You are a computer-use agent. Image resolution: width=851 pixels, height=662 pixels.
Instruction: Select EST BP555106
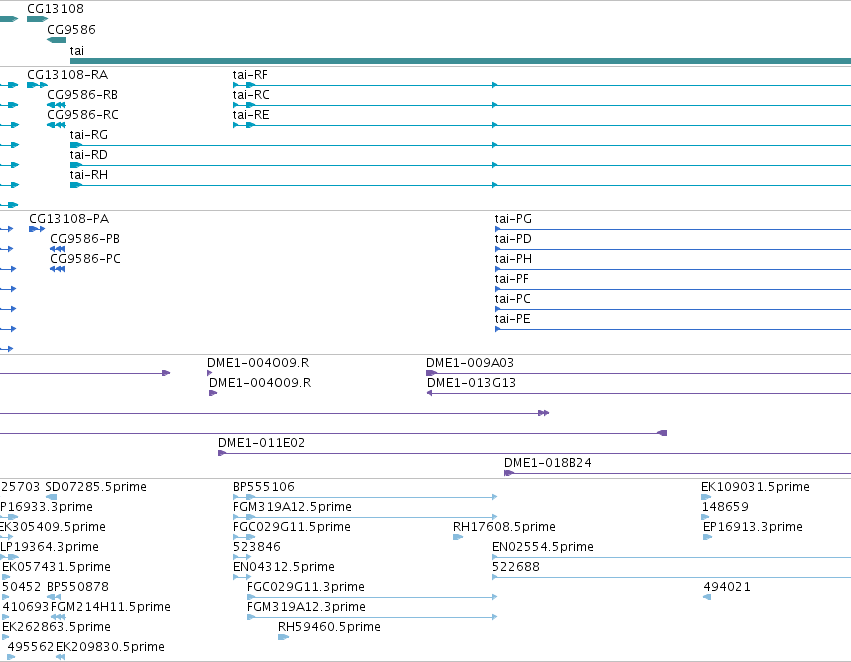click(x=264, y=487)
